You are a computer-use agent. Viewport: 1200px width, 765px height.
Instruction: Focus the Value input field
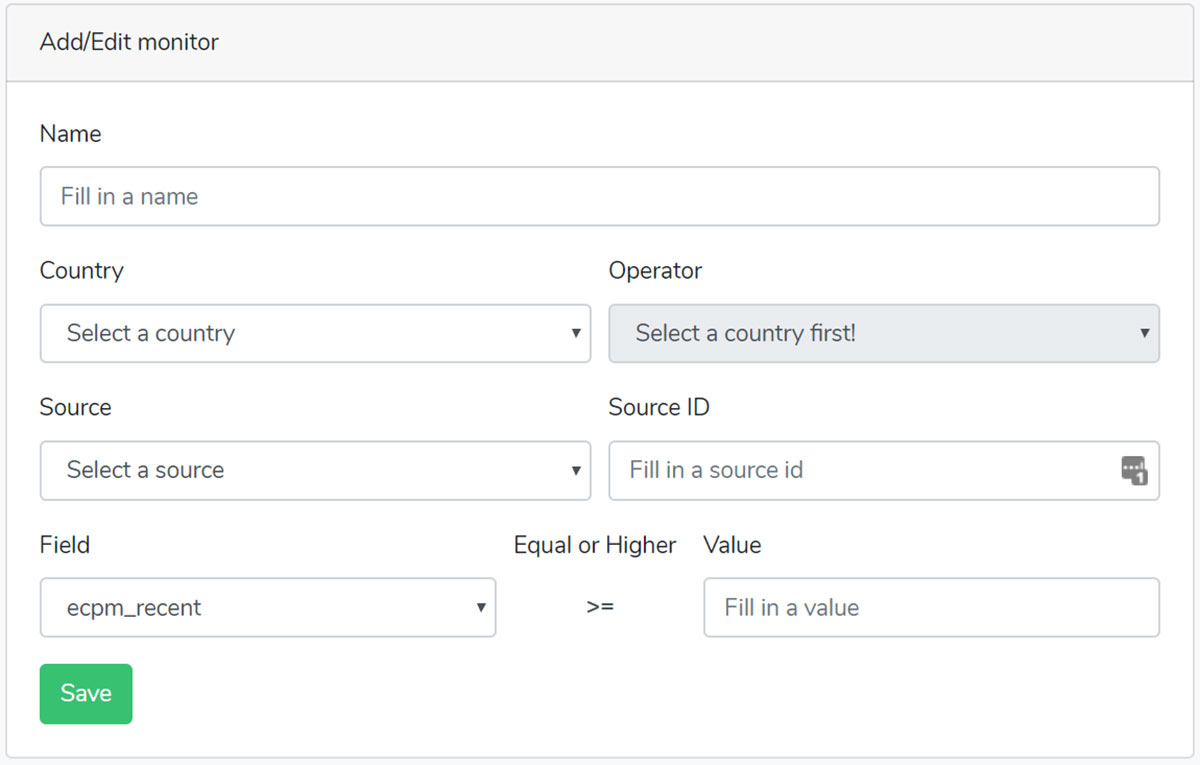pos(932,607)
